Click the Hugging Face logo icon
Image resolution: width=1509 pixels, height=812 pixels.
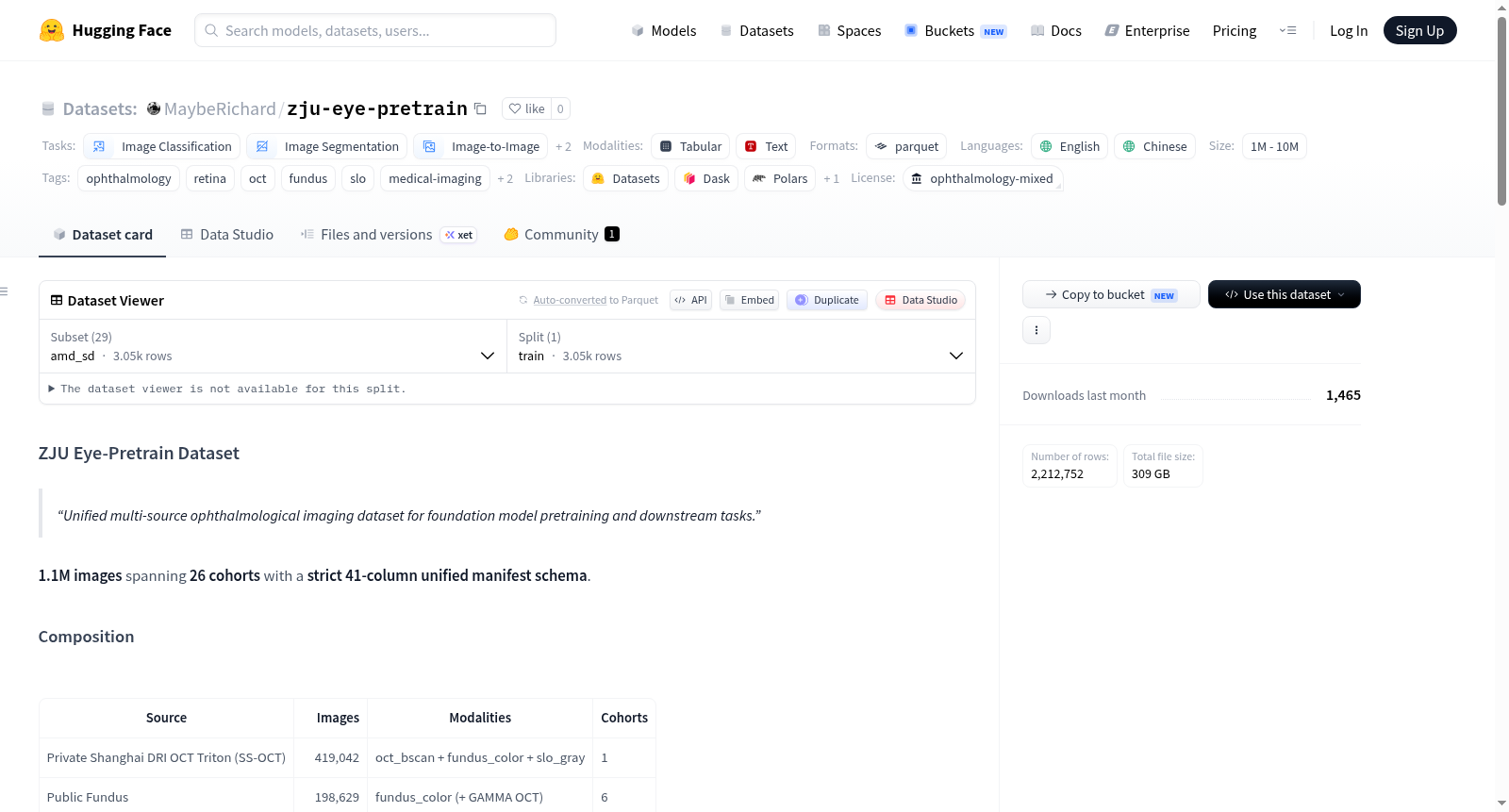52,30
